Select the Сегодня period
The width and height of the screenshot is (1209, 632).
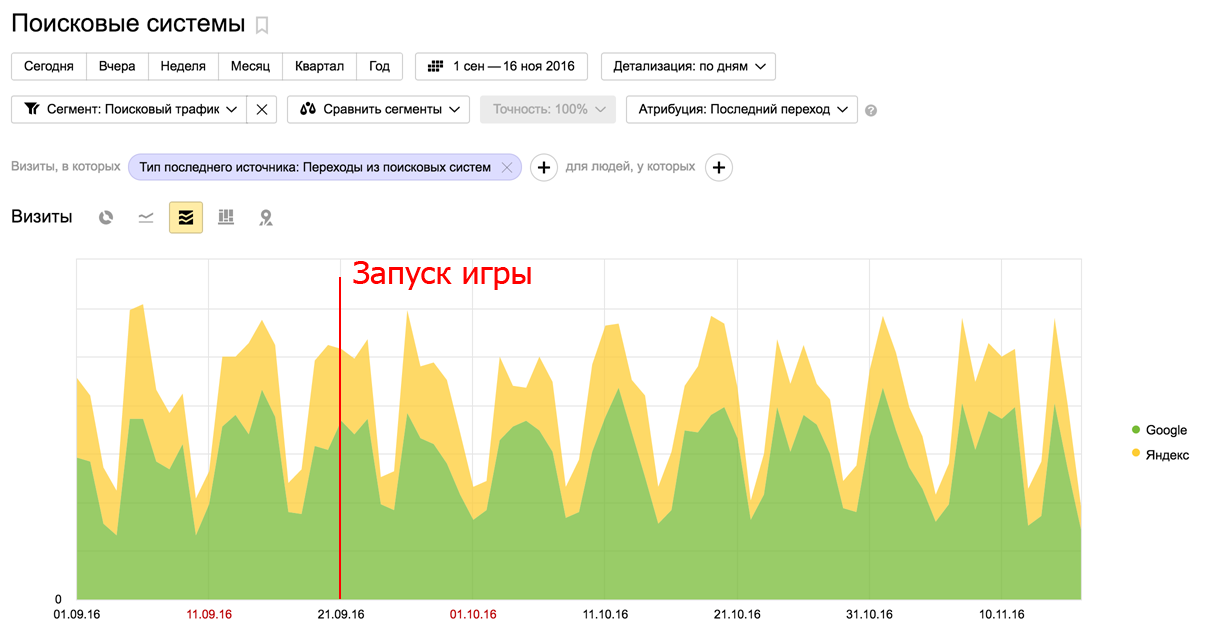coord(49,66)
